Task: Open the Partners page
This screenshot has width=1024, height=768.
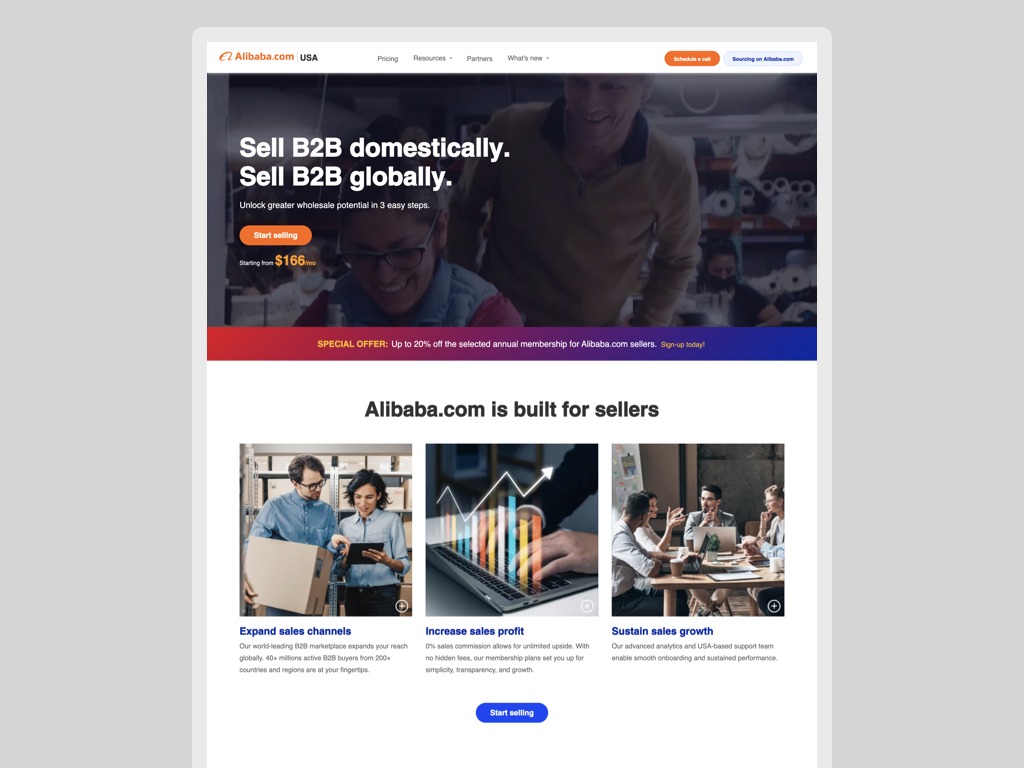Action: coord(479,59)
